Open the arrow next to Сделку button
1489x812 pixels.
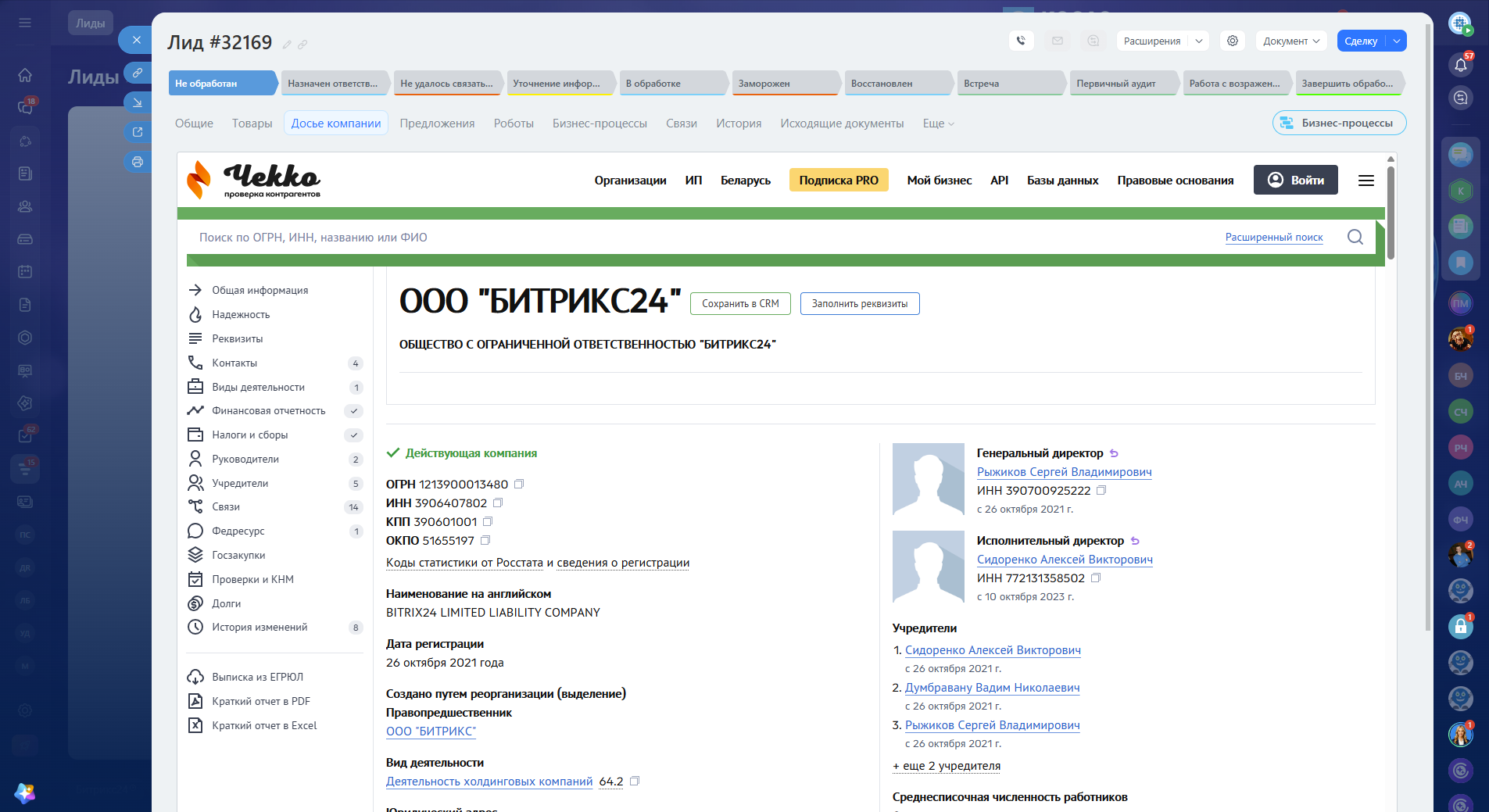1397,41
